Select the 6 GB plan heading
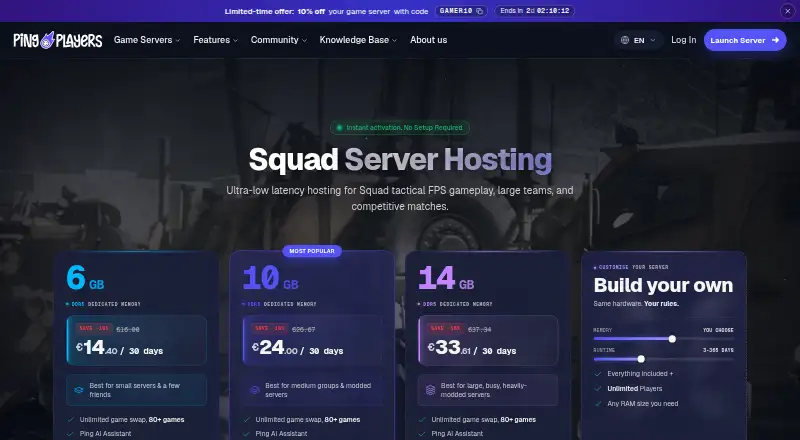Screen dimensions: 800x440 [85, 278]
